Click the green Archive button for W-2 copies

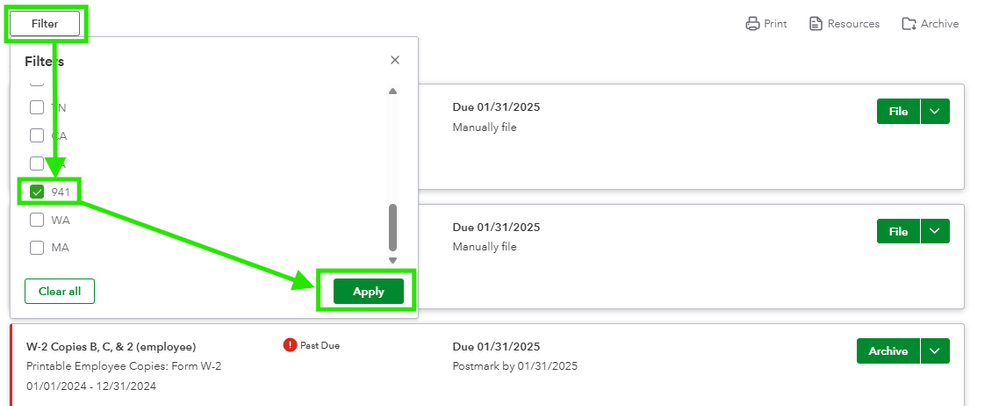[888, 351]
